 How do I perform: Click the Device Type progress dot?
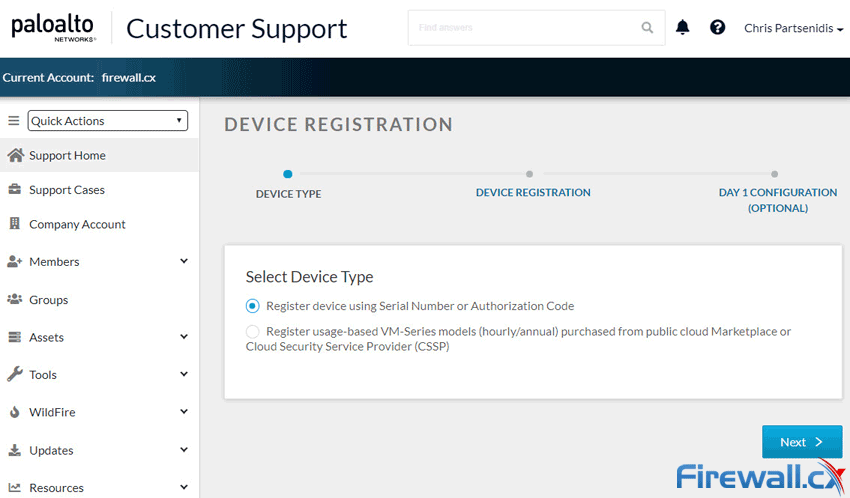pyautogui.click(x=288, y=174)
